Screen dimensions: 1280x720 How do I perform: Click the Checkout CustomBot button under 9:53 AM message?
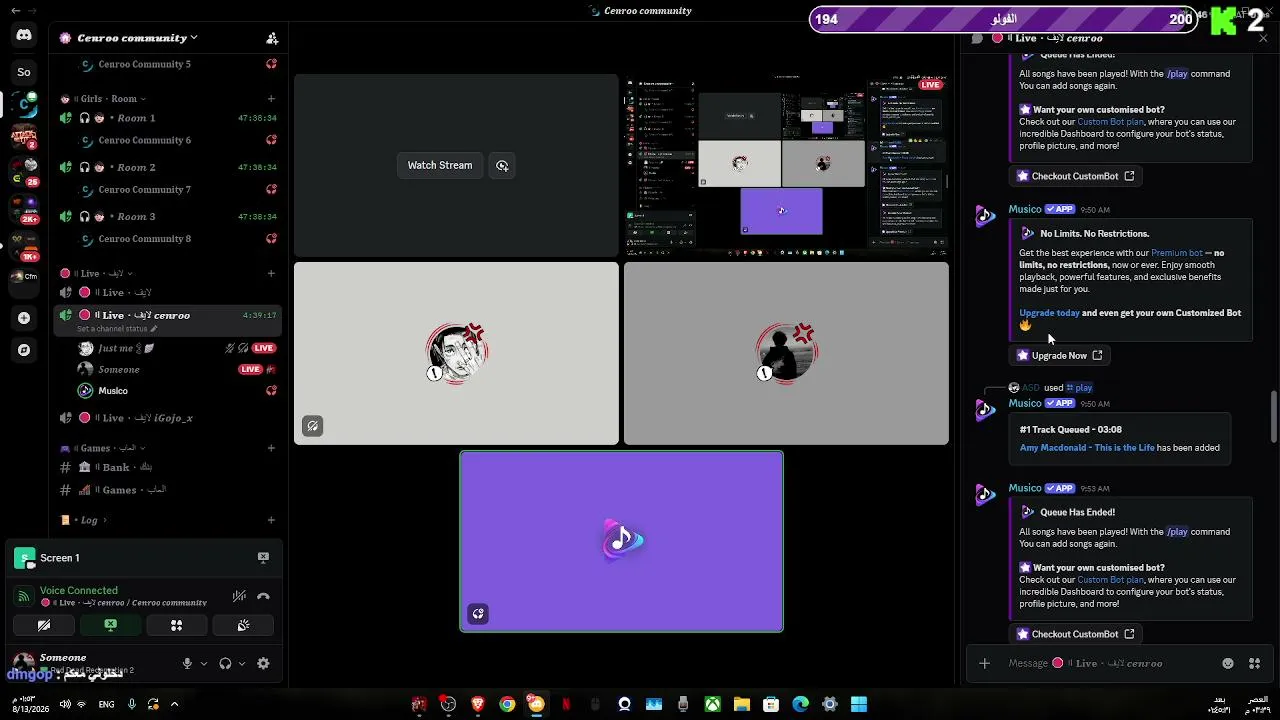[x=1075, y=634]
